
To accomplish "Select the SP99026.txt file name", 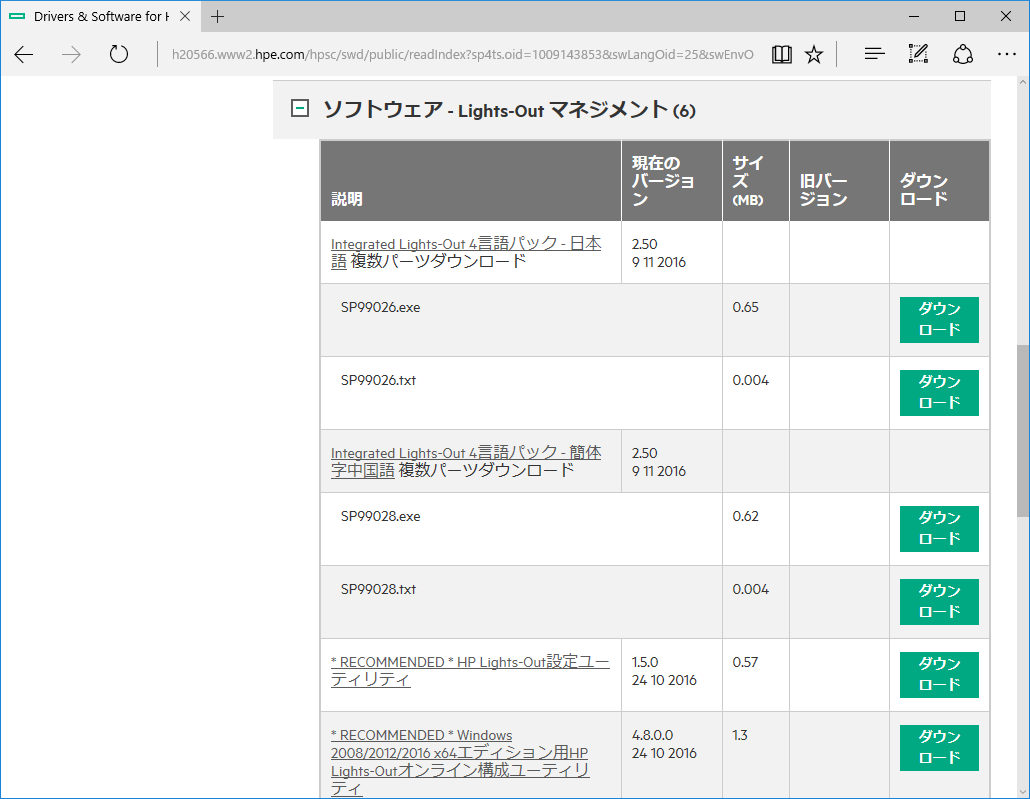I will (378, 380).
